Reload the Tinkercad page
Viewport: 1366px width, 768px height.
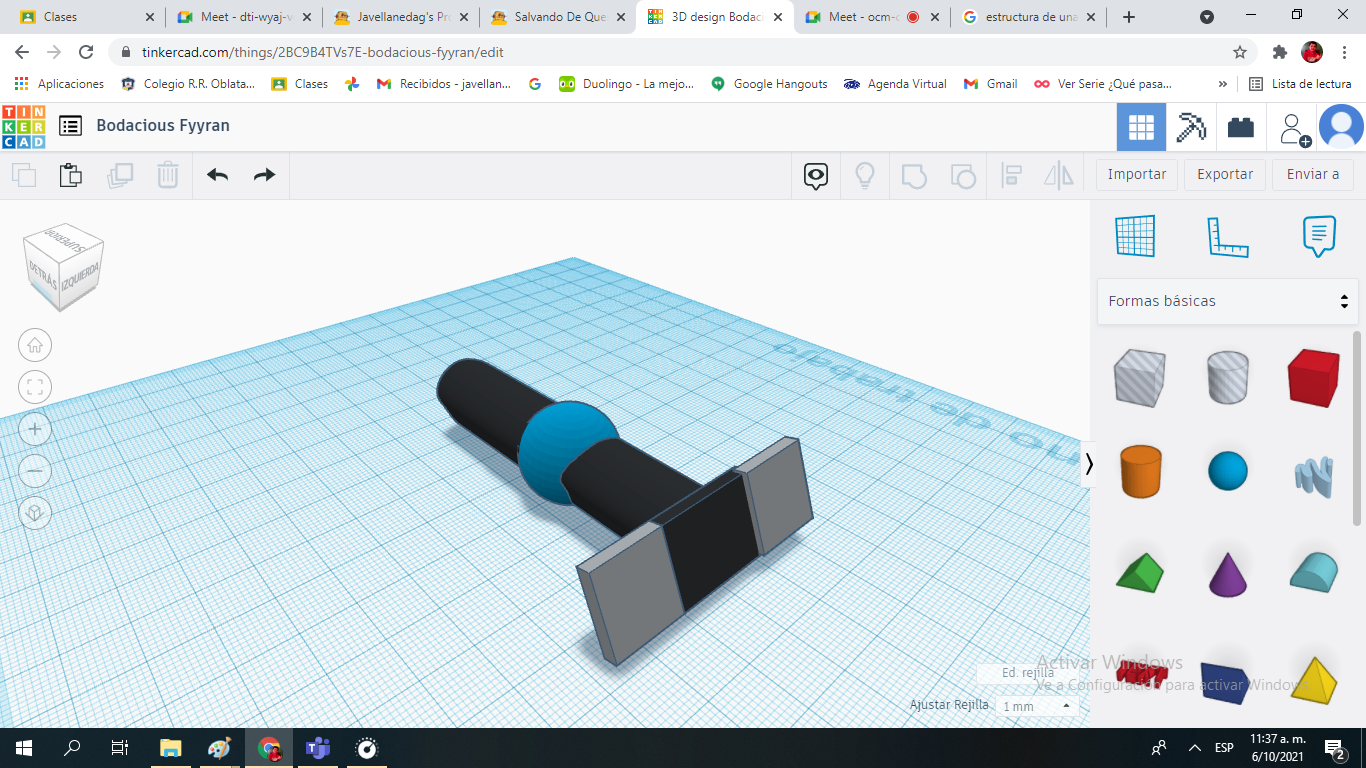point(86,52)
